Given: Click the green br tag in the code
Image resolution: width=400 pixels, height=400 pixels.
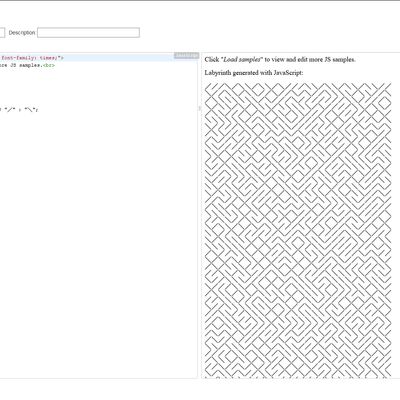Looking at the screenshot, I should click(x=49, y=65).
